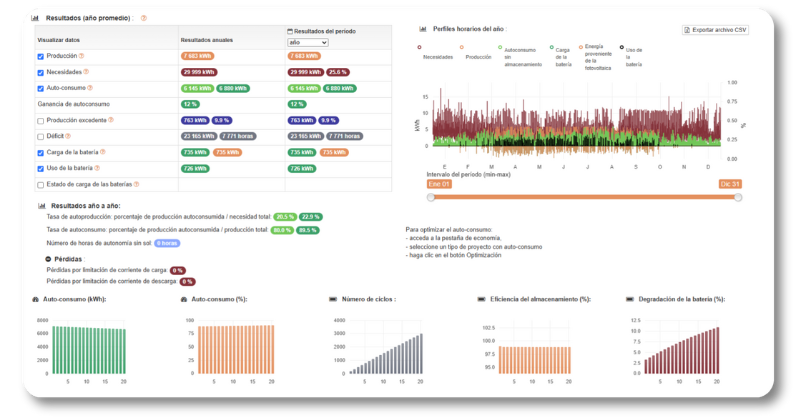Click help icon for Carga de la batería
The height and width of the screenshot is (420, 811).
(x=103, y=152)
